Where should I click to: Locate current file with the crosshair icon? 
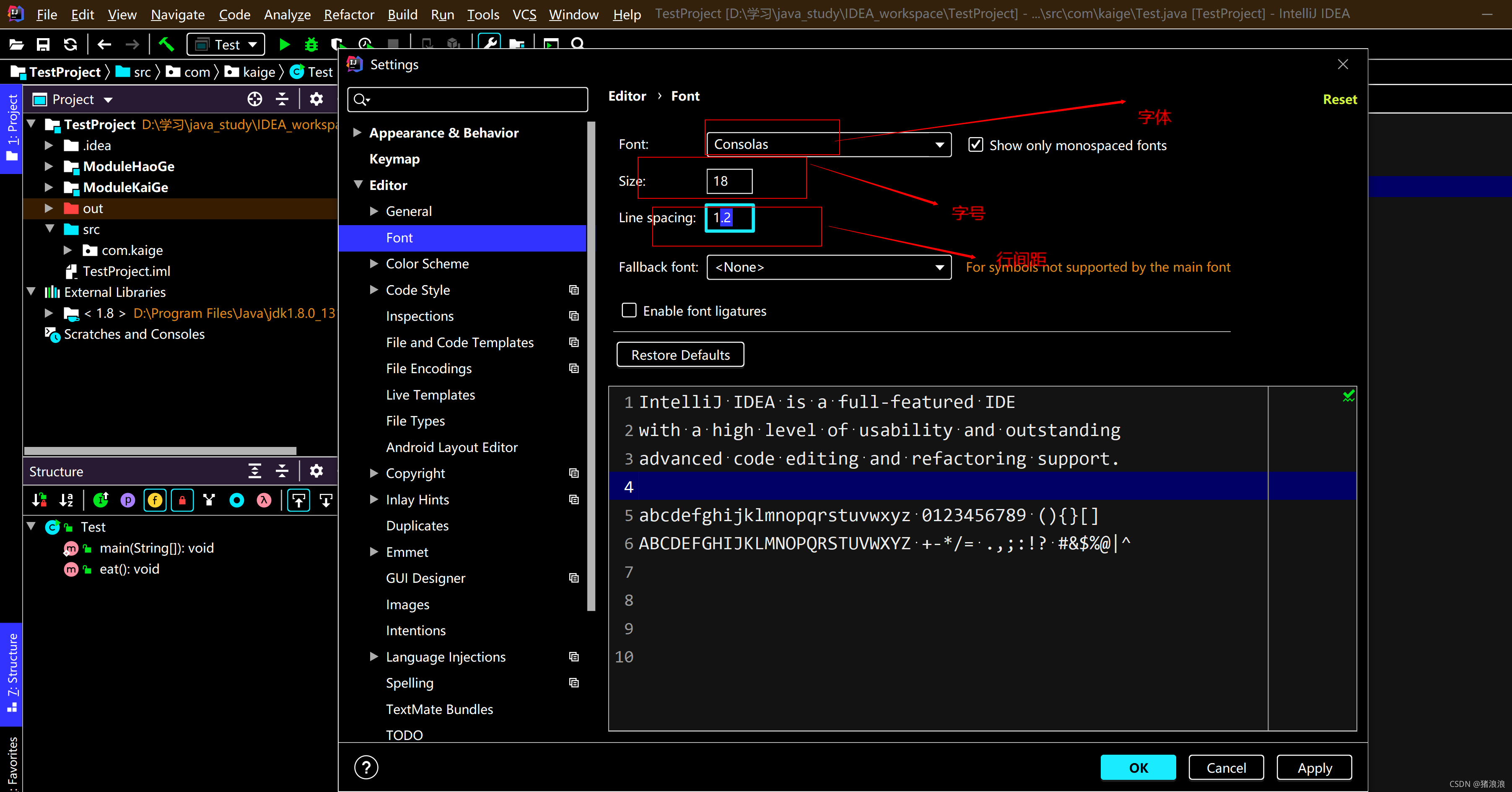pyautogui.click(x=255, y=99)
